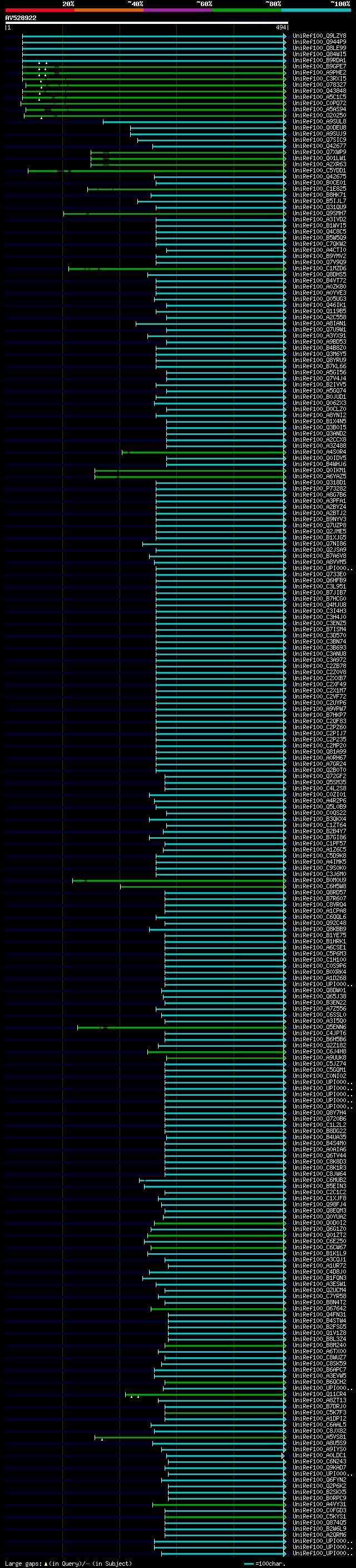356x1568 pixels.
Task: Open the UniRef100_C0PQ72 entry
Action: pos(319,103)
